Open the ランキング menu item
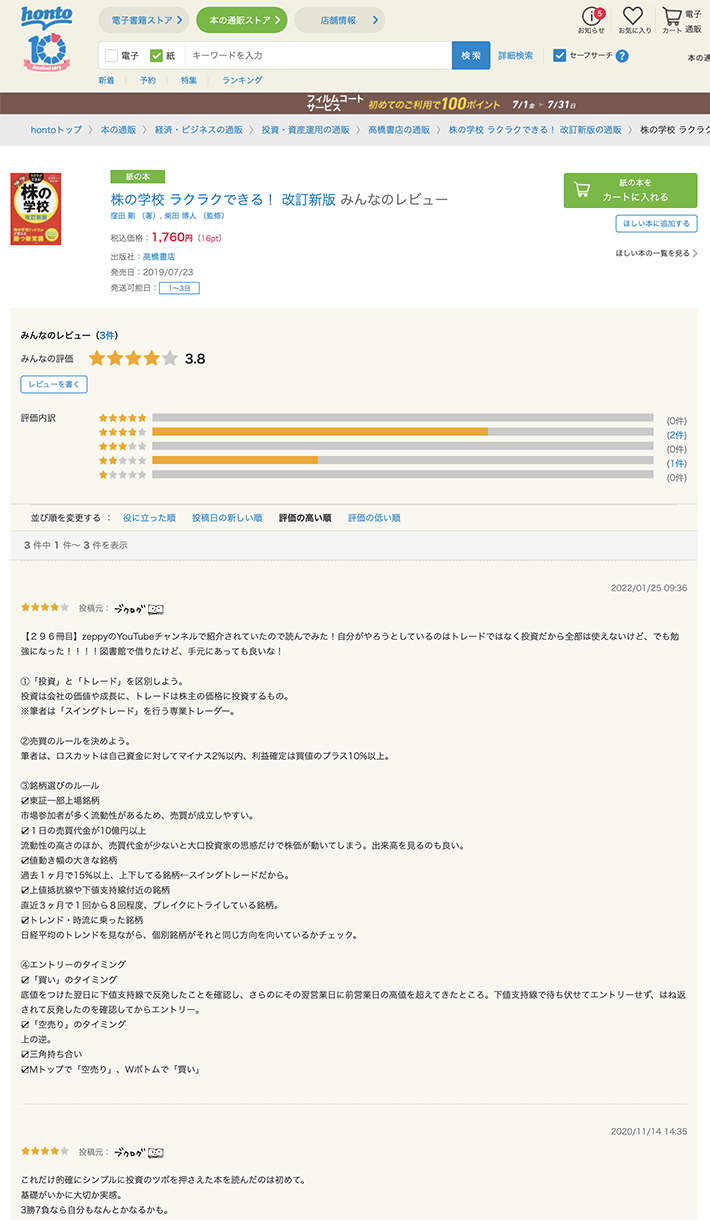The width and height of the screenshot is (710, 1220). [x=242, y=80]
